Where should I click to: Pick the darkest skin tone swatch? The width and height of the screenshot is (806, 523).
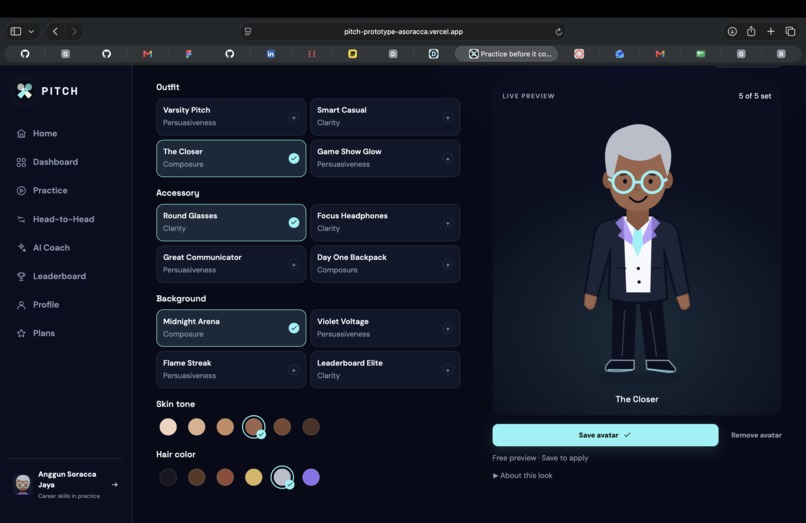[x=311, y=427]
